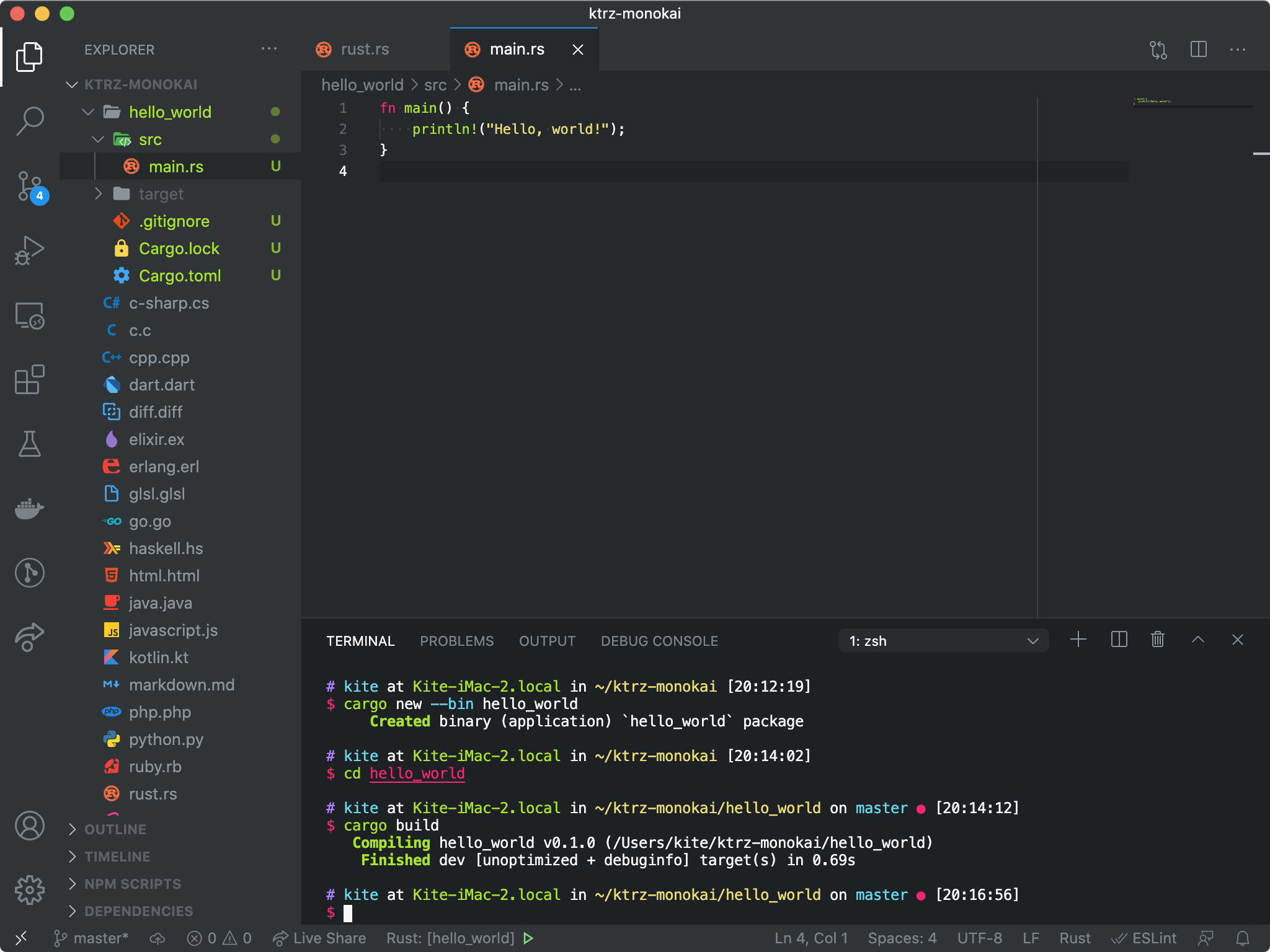Expand the OUTLINE section
Viewport: 1270px width, 952px height.
click(x=115, y=829)
